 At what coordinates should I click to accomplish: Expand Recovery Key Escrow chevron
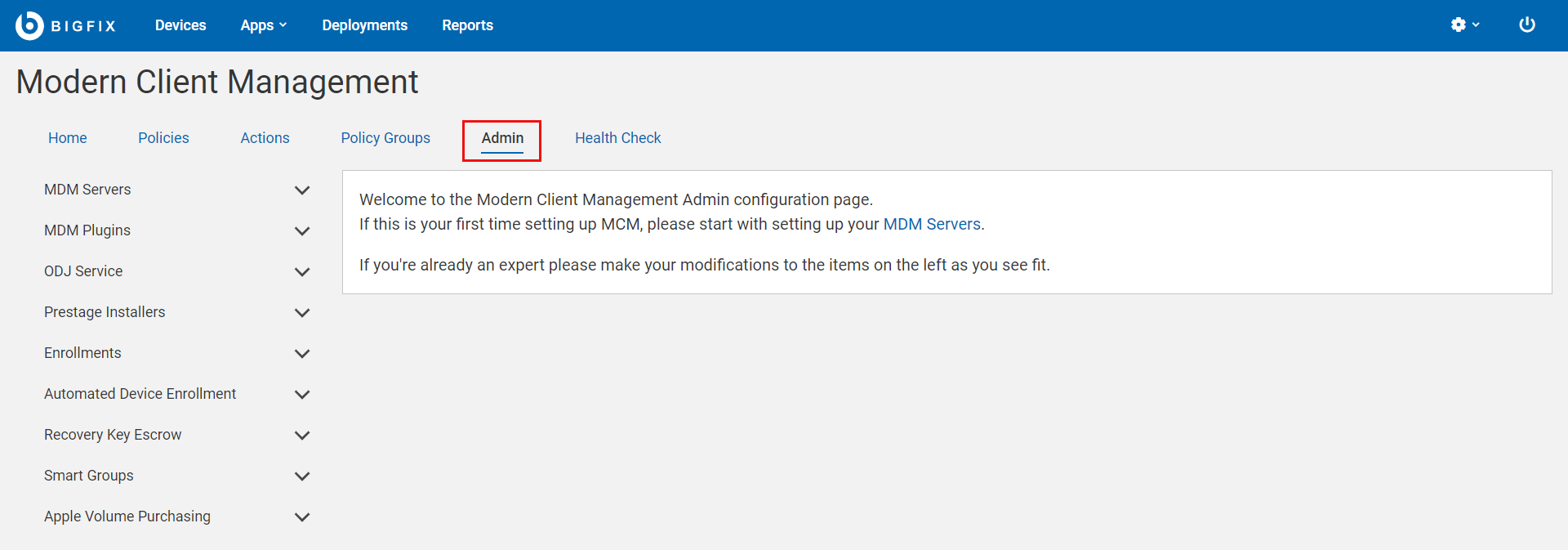[x=302, y=436]
